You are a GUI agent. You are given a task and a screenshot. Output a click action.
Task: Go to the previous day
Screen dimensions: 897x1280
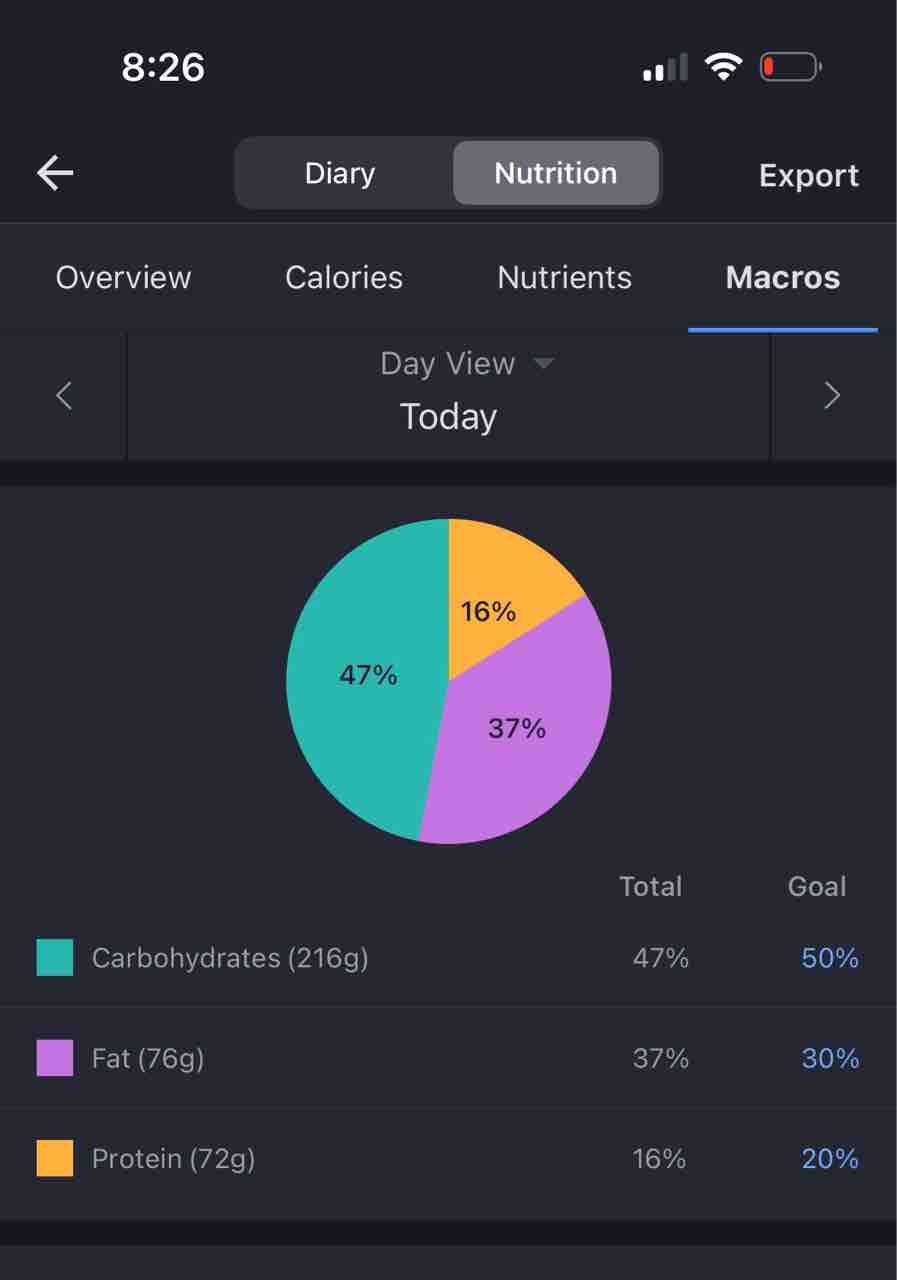[x=64, y=396]
